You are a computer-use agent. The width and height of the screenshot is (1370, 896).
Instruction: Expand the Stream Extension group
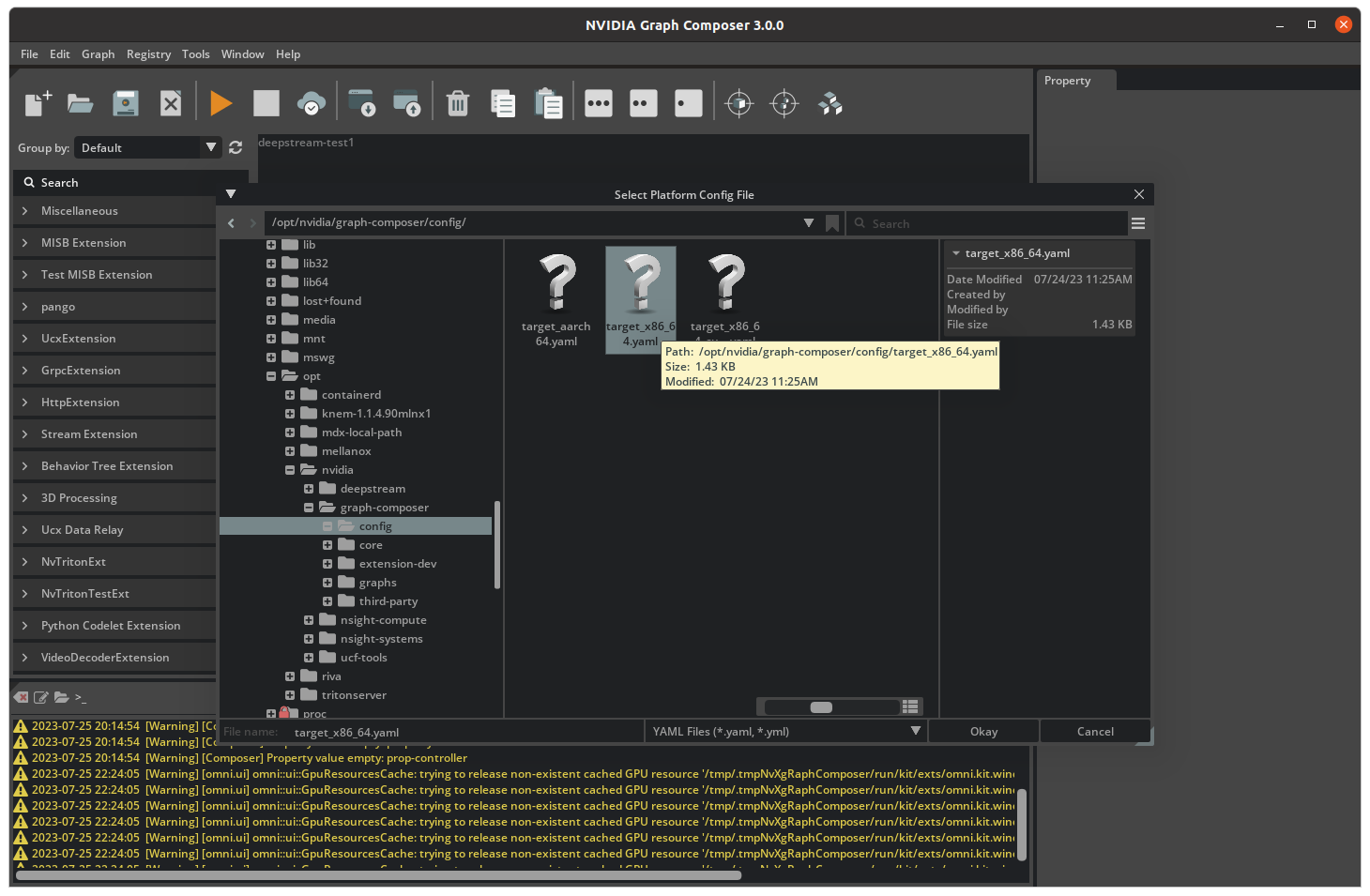coord(25,434)
